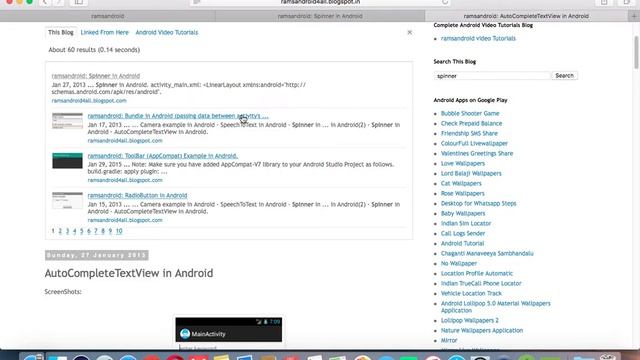Screen dimensions: 640x360
Task: Open Nature Wallpapers Application link
Action: pos(482,331)
